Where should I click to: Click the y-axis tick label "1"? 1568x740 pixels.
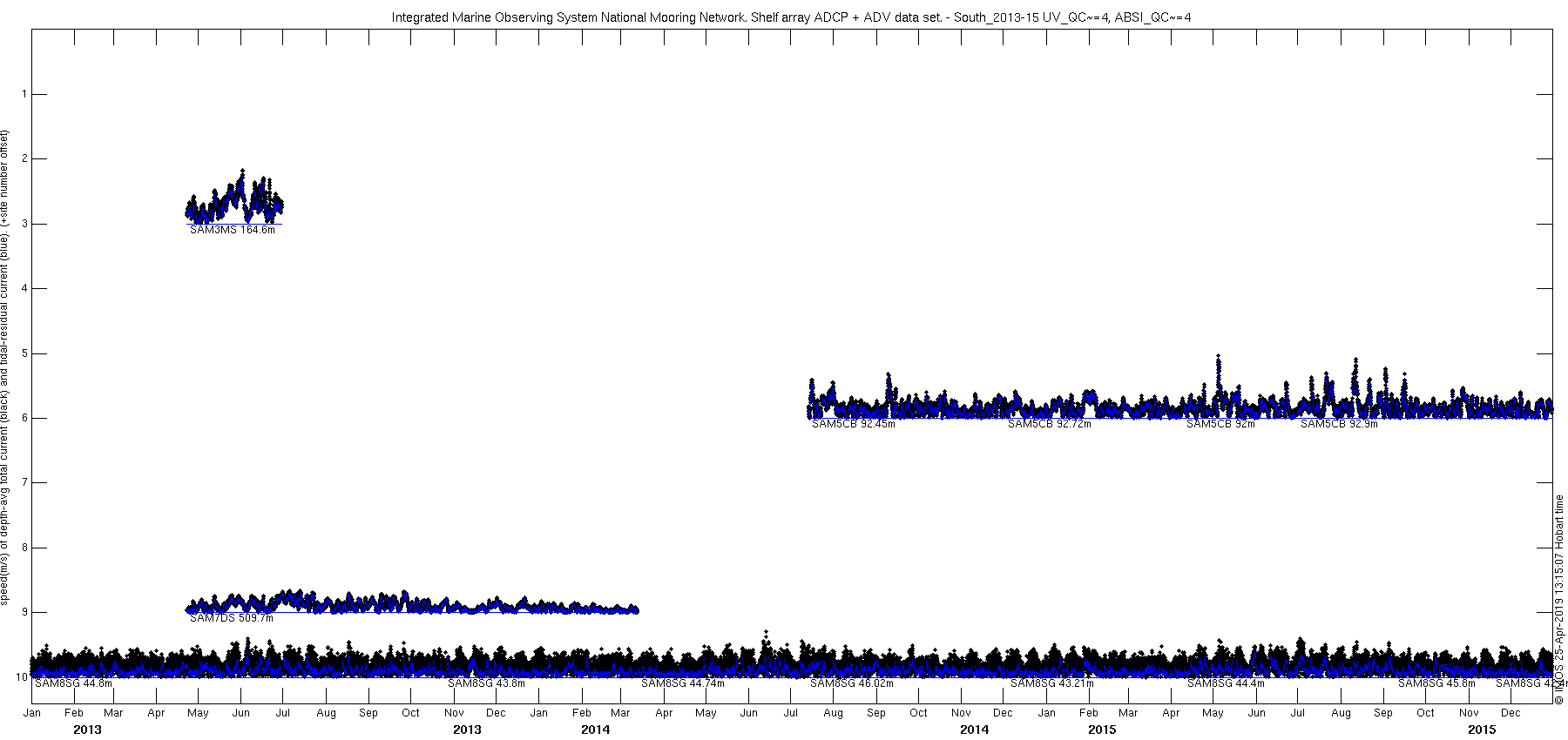pyautogui.click(x=25, y=94)
